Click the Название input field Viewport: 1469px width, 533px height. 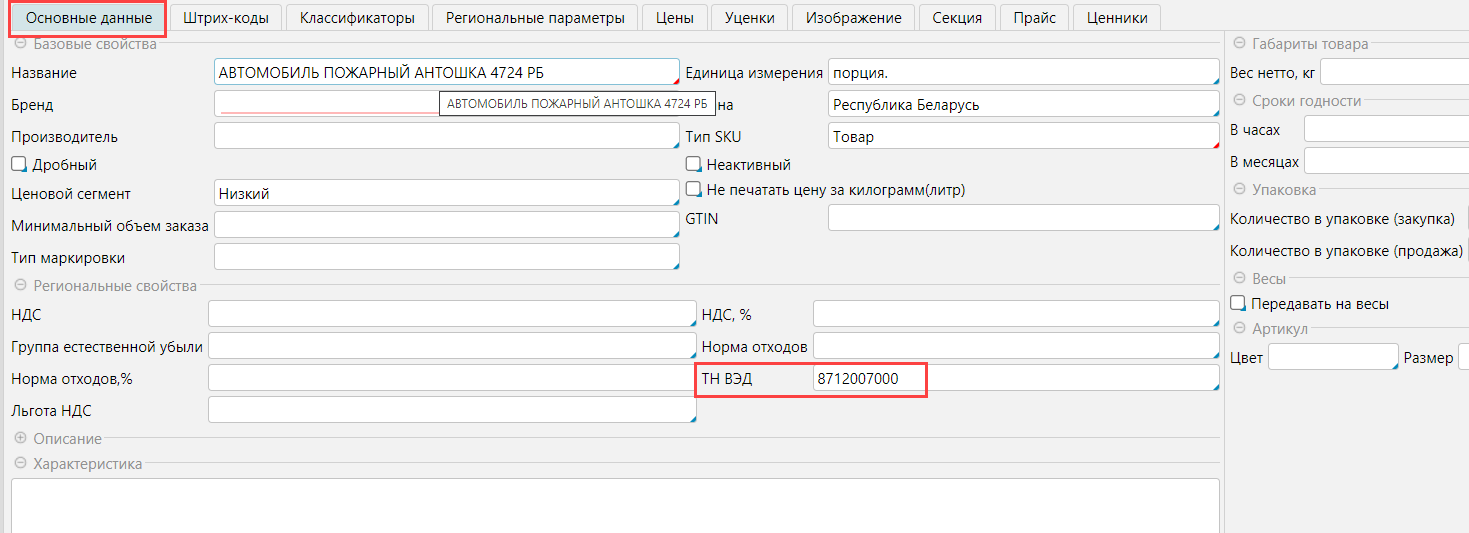[x=446, y=72]
